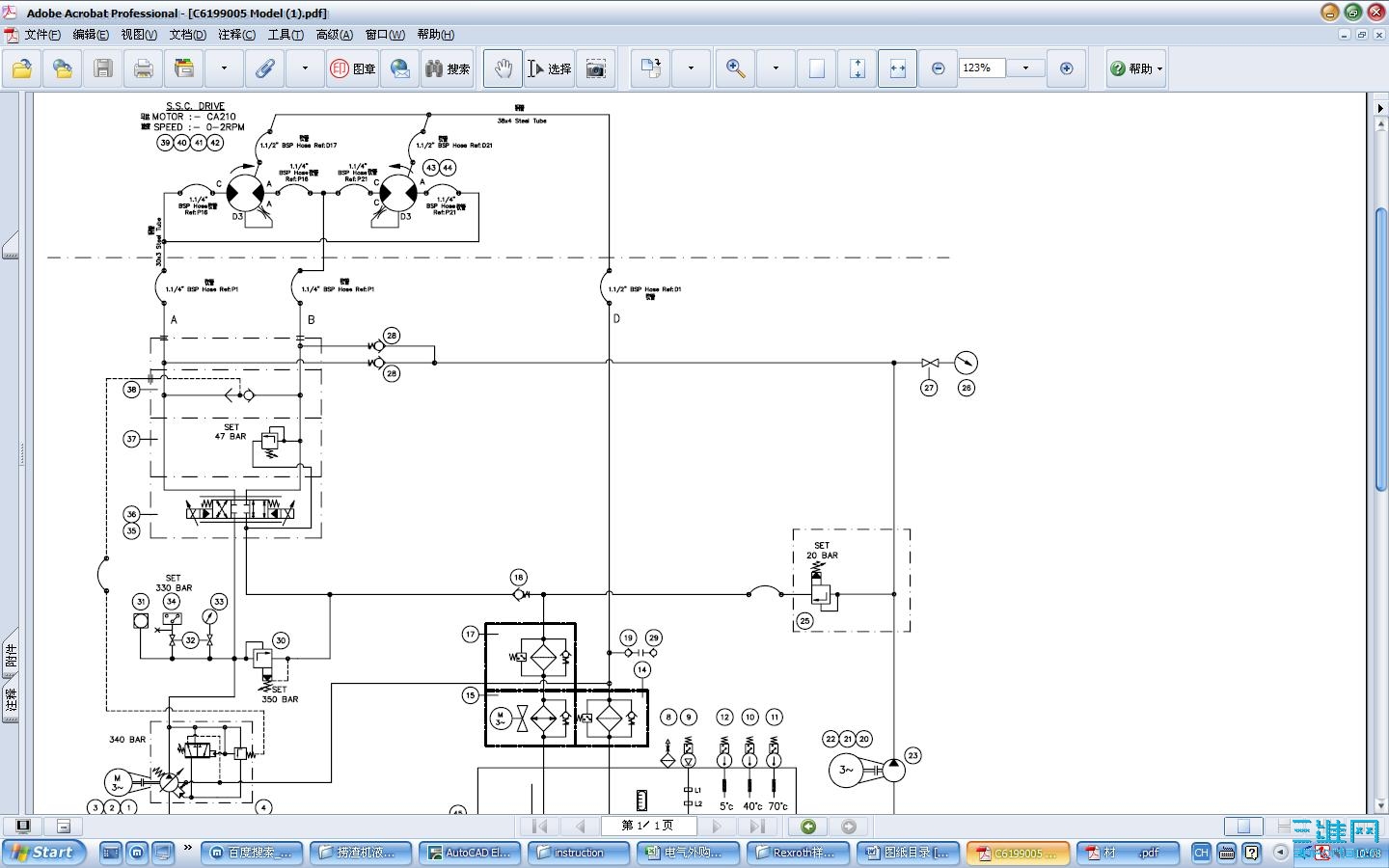The image size is (1389, 868).
Task: Activate the 选择 text select tool
Action: (549, 68)
